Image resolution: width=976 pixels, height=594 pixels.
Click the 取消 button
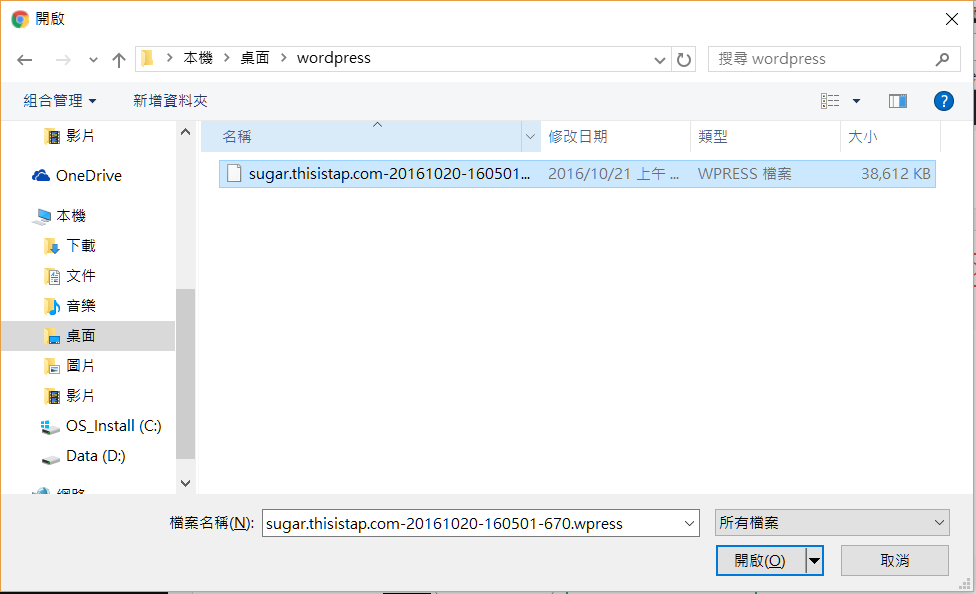[894, 561]
